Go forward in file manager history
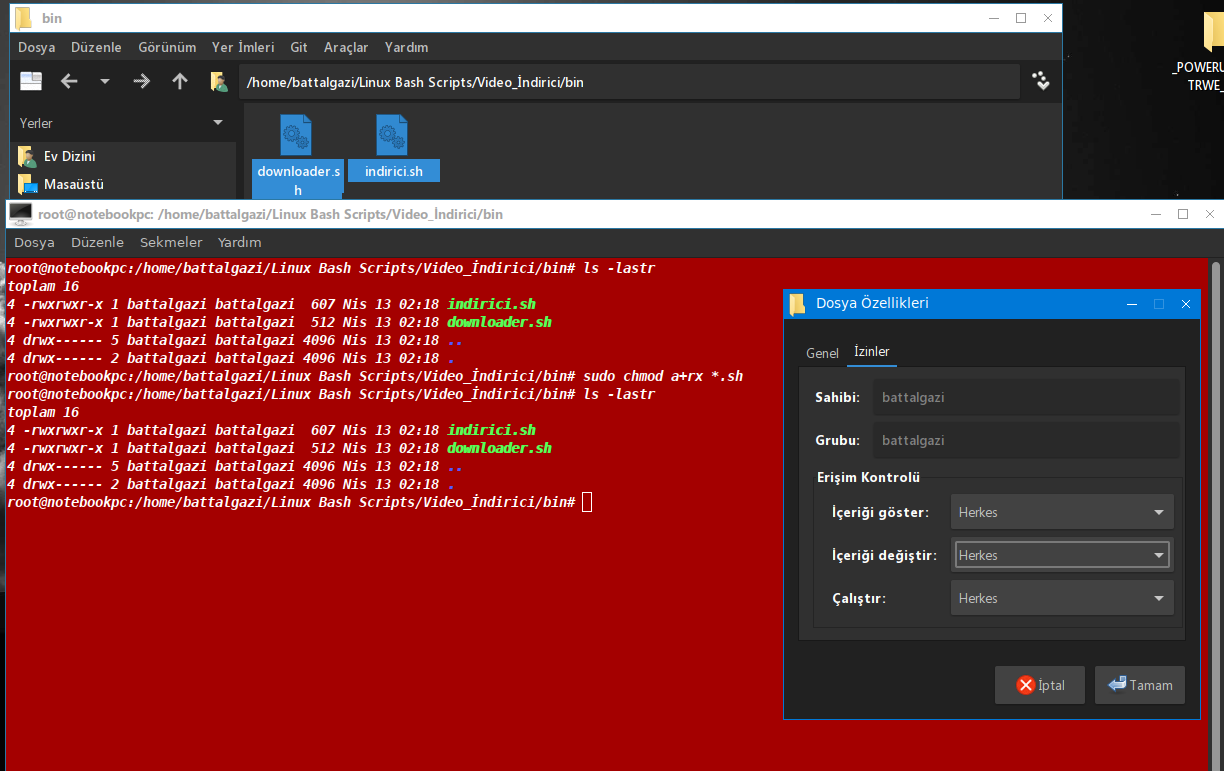Viewport: 1224px width, 771px height. [x=142, y=82]
